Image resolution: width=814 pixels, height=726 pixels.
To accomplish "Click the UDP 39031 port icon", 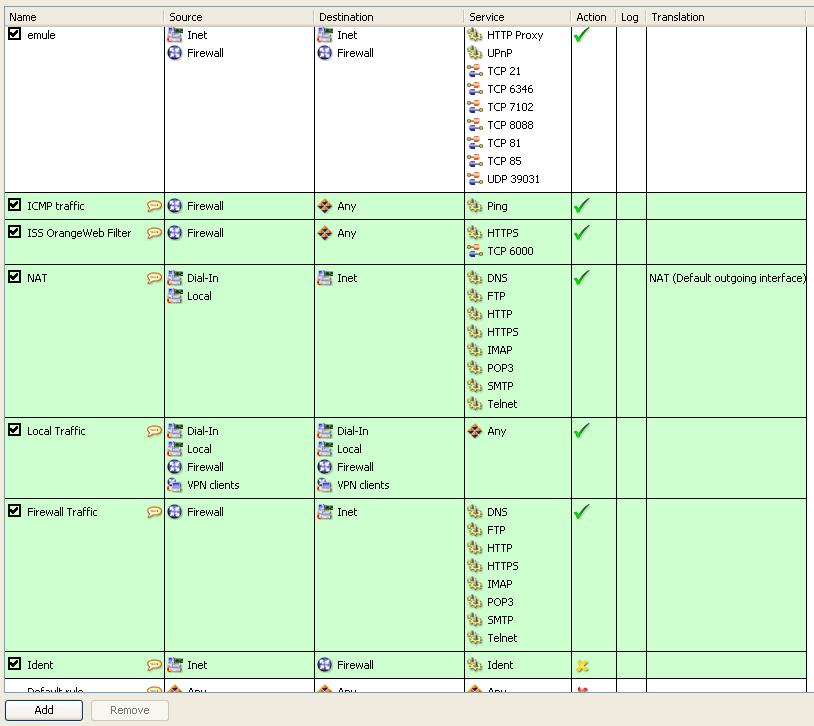I will coord(474,179).
